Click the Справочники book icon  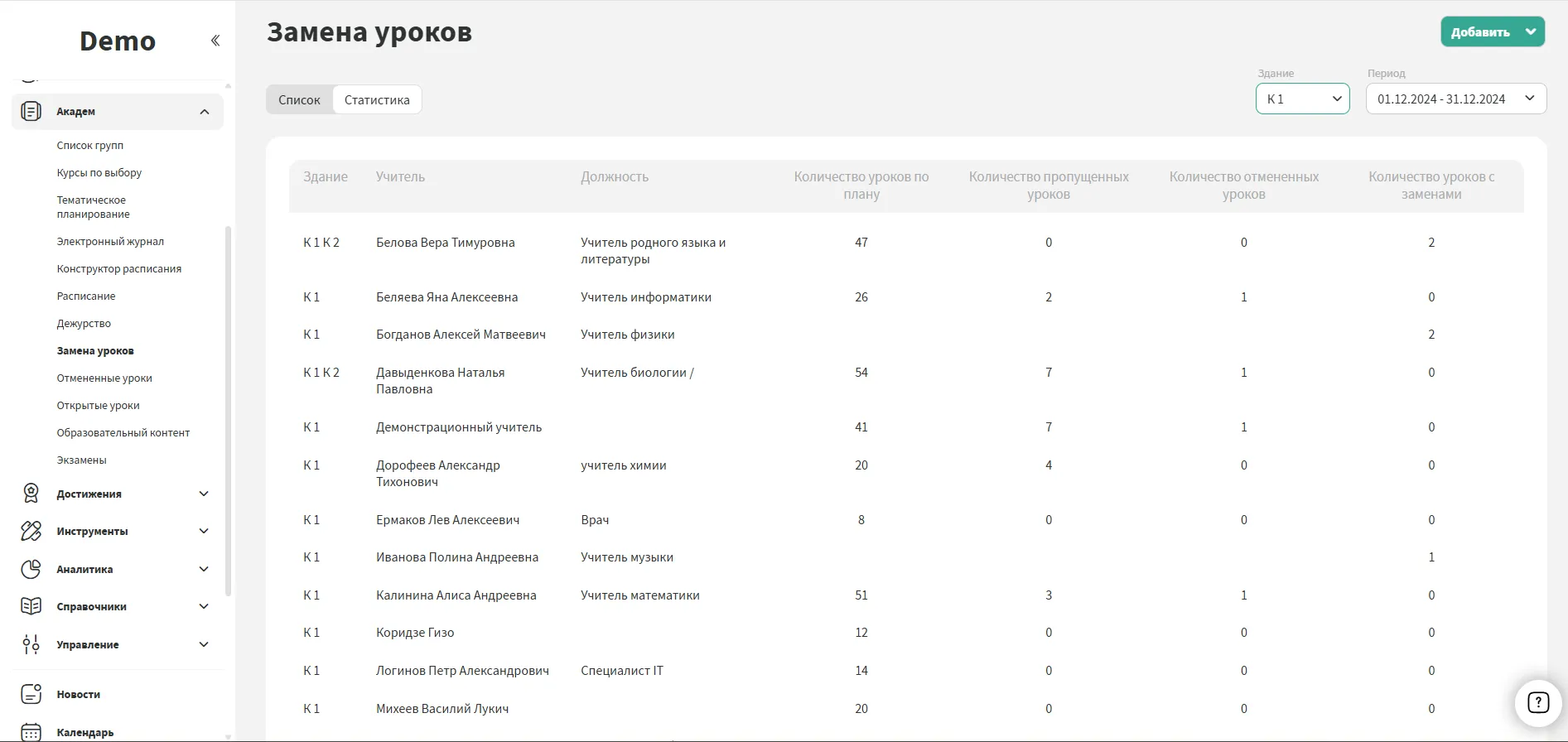click(x=31, y=606)
